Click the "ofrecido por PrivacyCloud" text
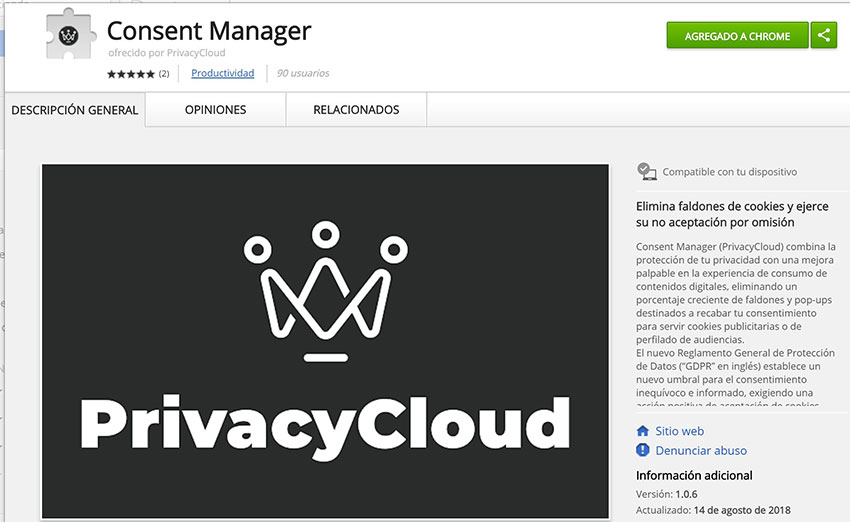 click(x=166, y=53)
